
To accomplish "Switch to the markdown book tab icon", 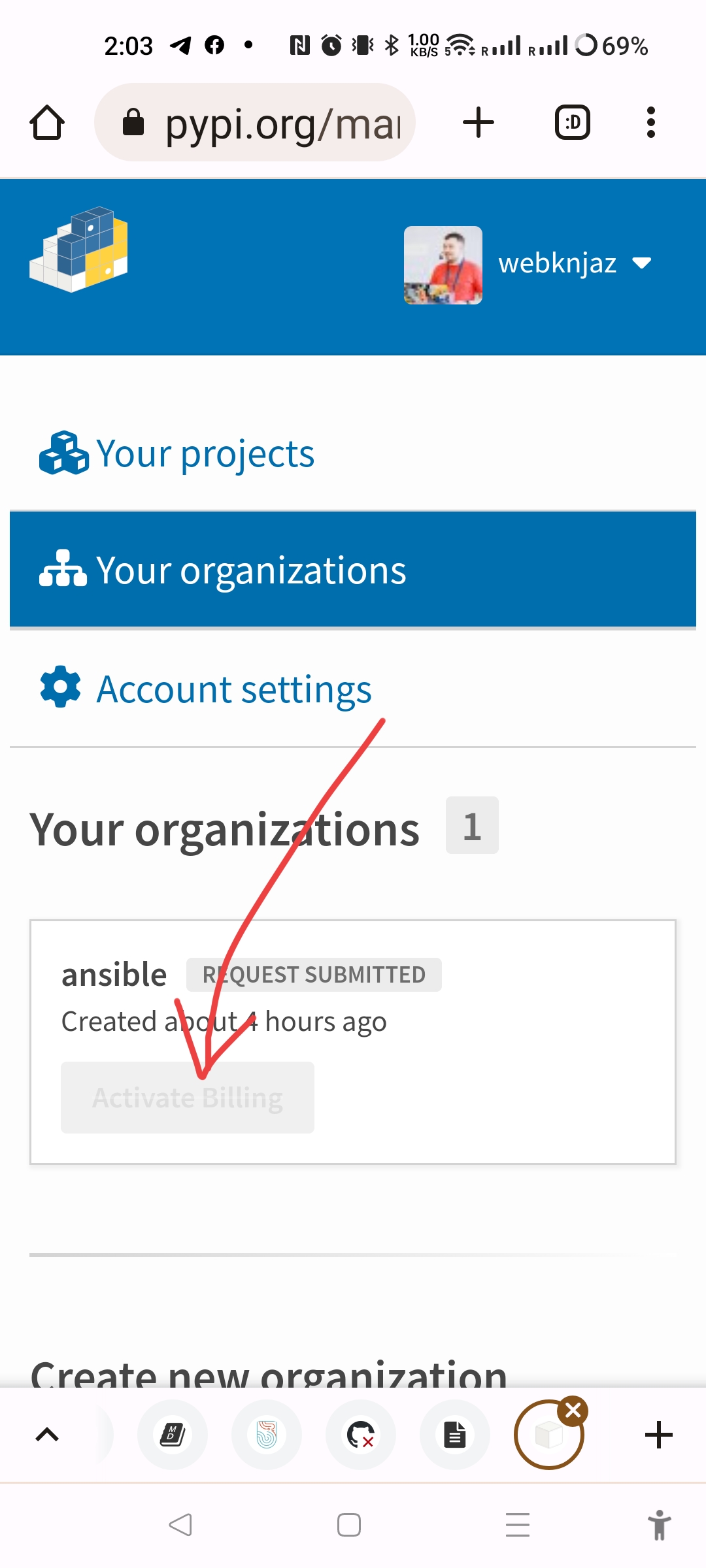I will [173, 1435].
